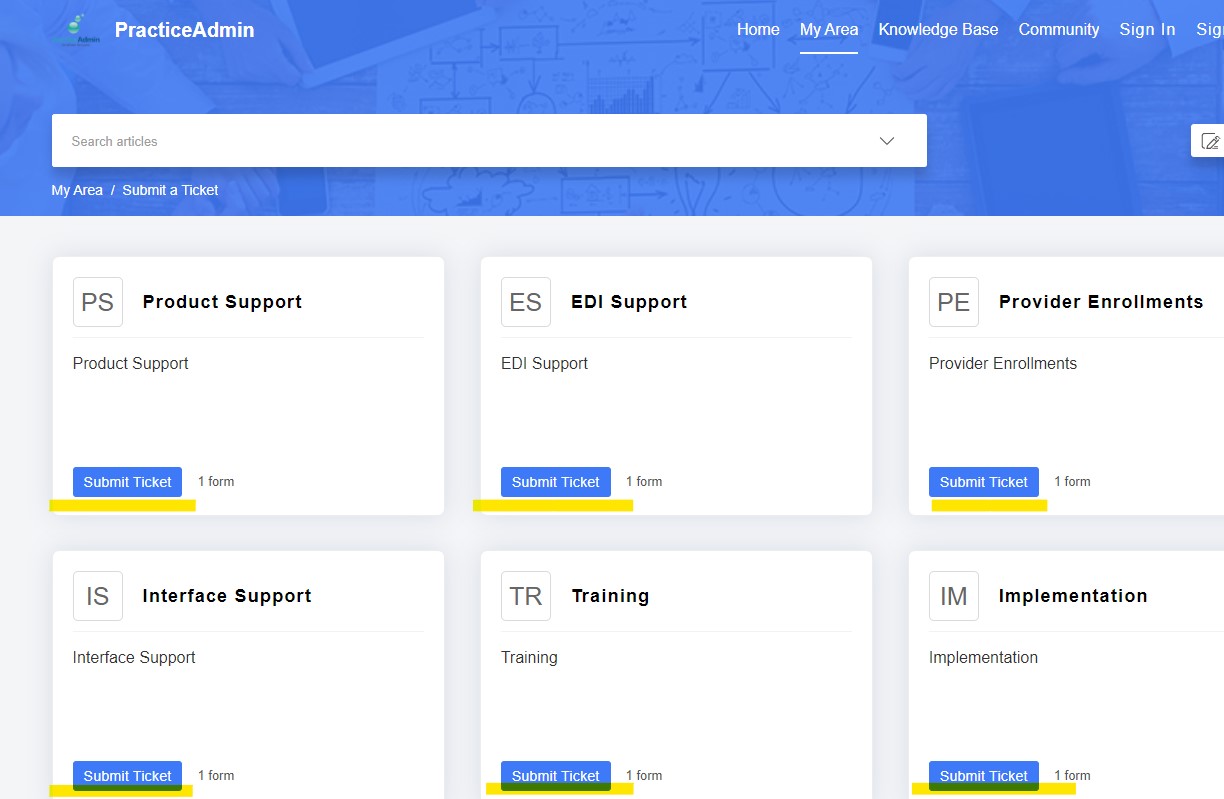Click '1 form' text in Interface Support card
Screen dimensions: 1224x799
tap(216, 776)
